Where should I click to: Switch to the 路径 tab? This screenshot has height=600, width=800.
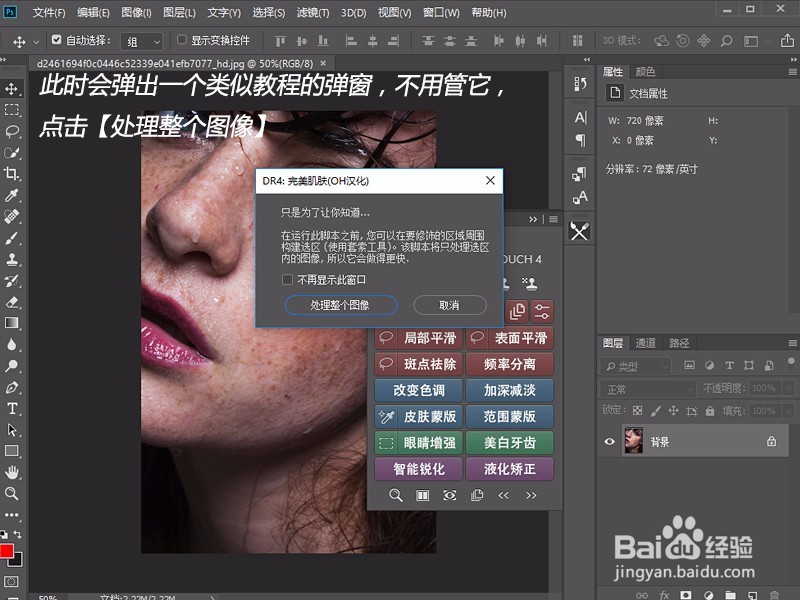tap(679, 343)
